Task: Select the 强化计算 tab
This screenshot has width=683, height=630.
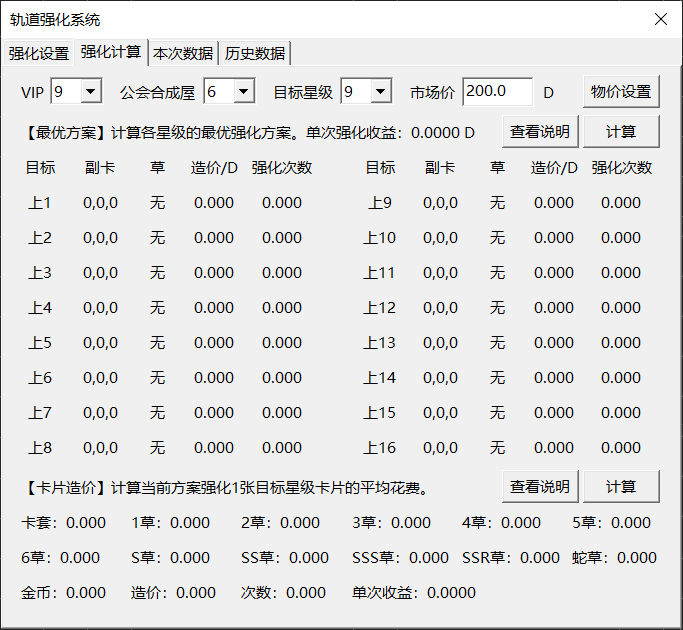Action: [x=111, y=53]
